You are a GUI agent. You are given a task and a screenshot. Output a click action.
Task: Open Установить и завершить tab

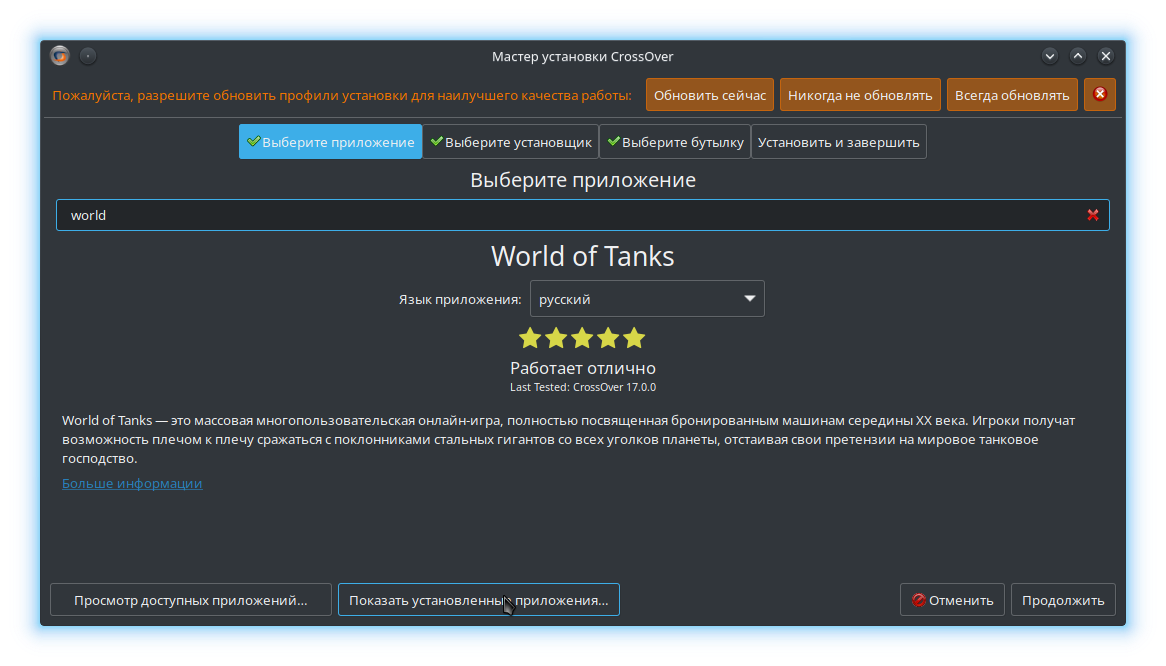click(x=838, y=142)
